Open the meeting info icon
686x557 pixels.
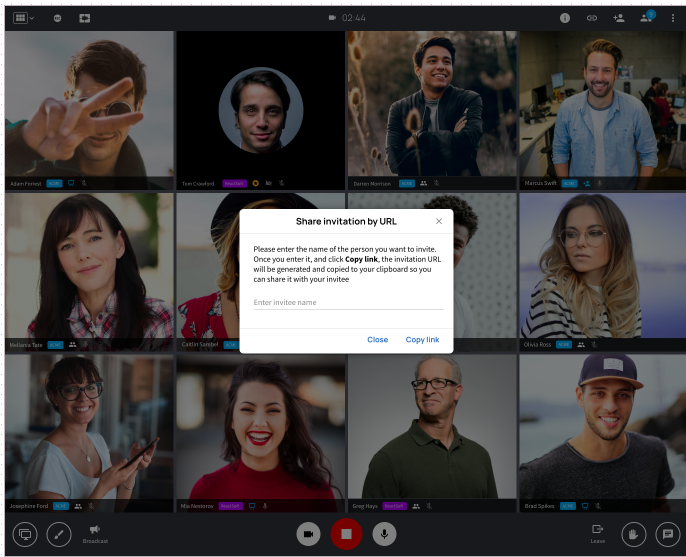click(565, 18)
